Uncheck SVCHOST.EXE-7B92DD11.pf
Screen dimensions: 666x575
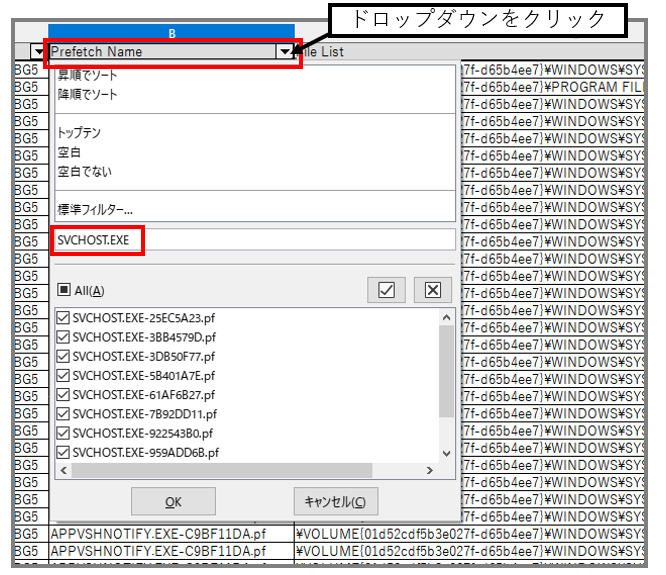coord(63,414)
